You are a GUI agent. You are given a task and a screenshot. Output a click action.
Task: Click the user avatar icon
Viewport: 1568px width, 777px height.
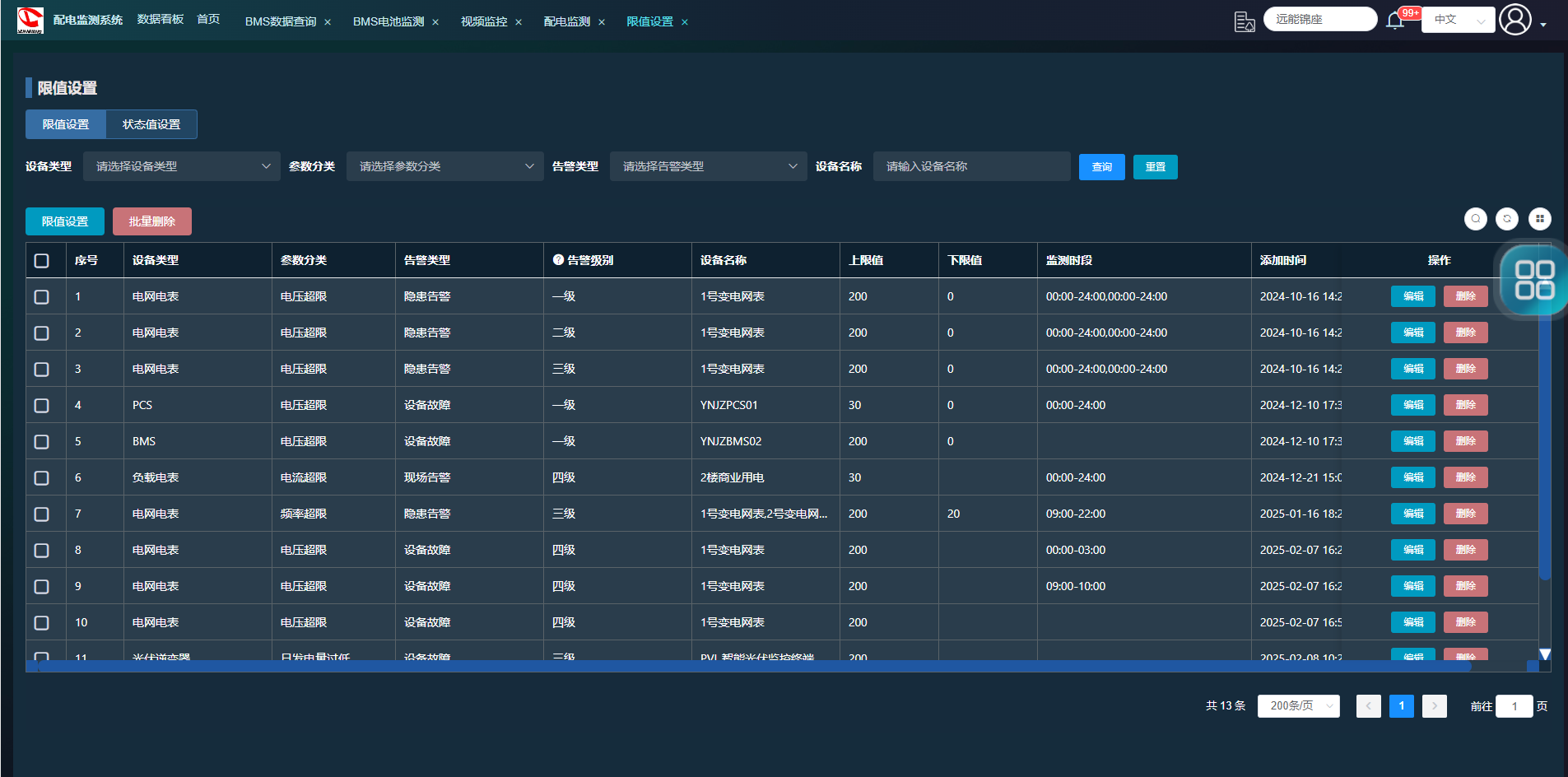pyautogui.click(x=1514, y=20)
